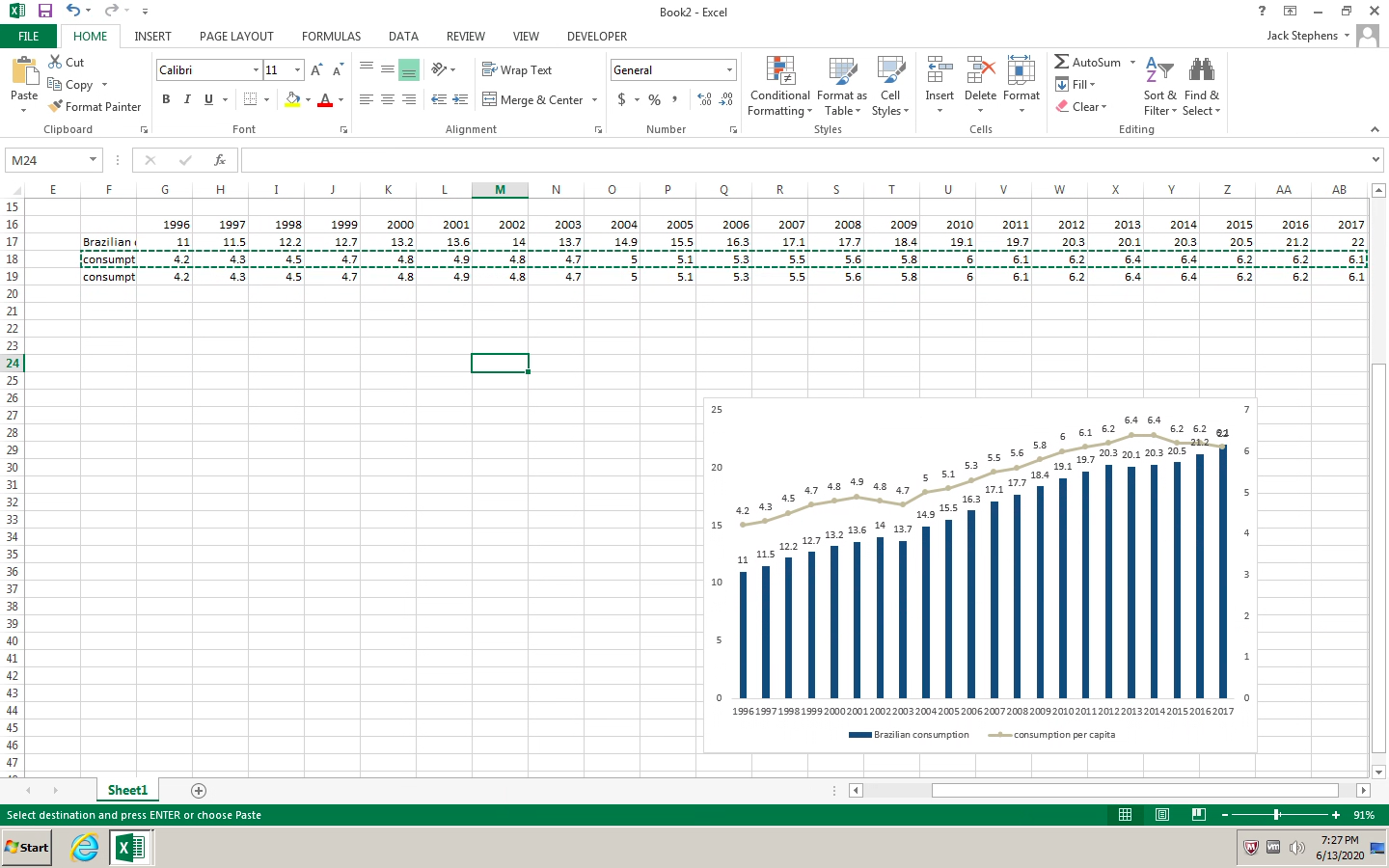Image resolution: width=1389 pixels, height=868 pixels.
Task: Click the Find & Select binoculars icon
Action: point(1201,71)
